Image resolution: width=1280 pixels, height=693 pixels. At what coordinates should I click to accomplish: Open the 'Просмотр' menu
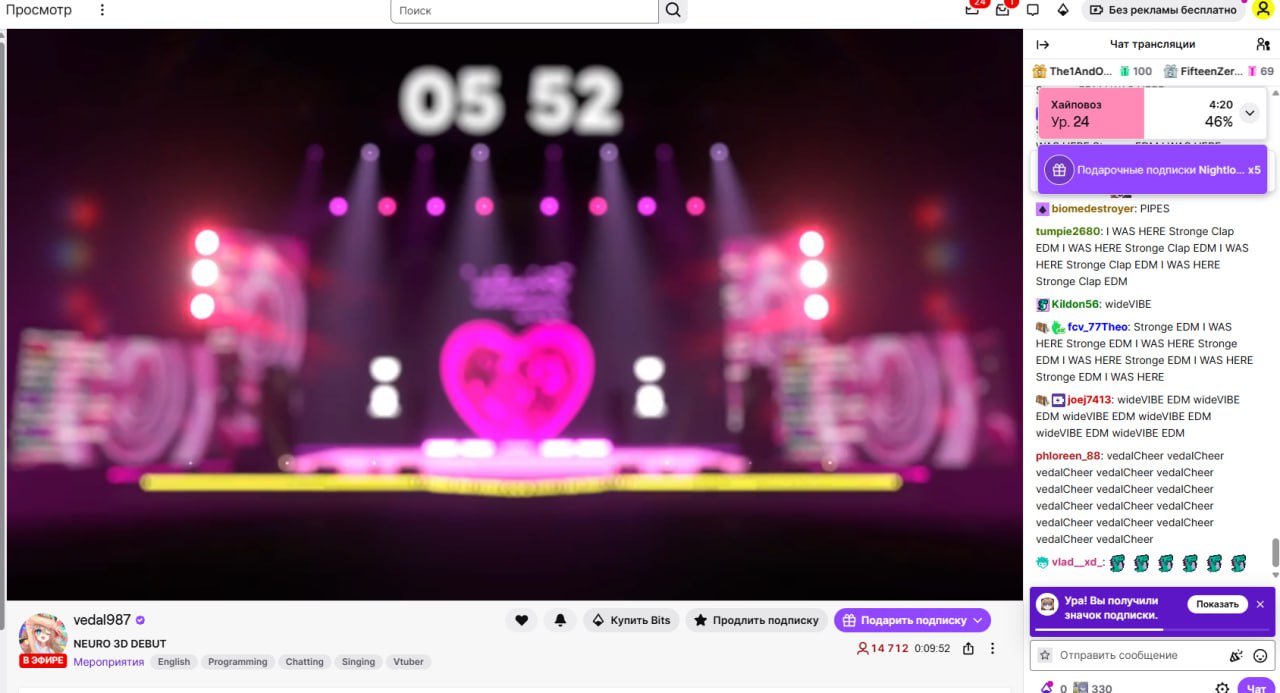pos(40,9)
